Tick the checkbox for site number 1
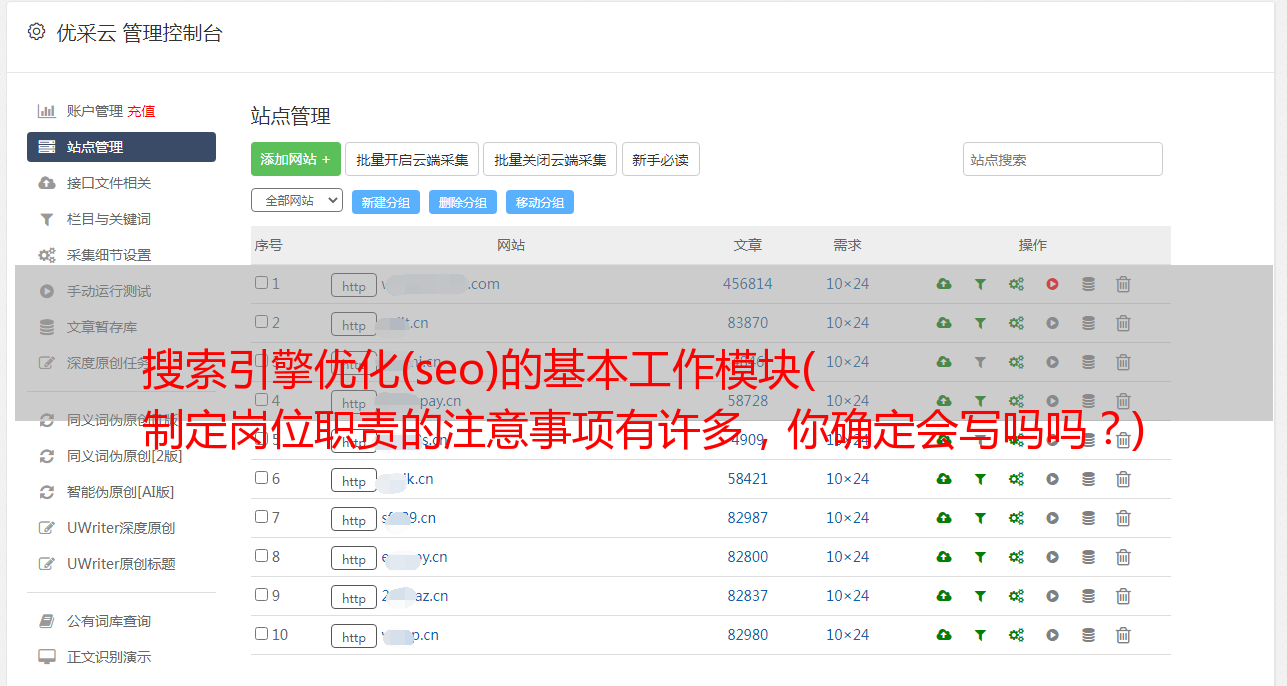The height and width of the screenshot is (686, 1287). pos(261,283)
